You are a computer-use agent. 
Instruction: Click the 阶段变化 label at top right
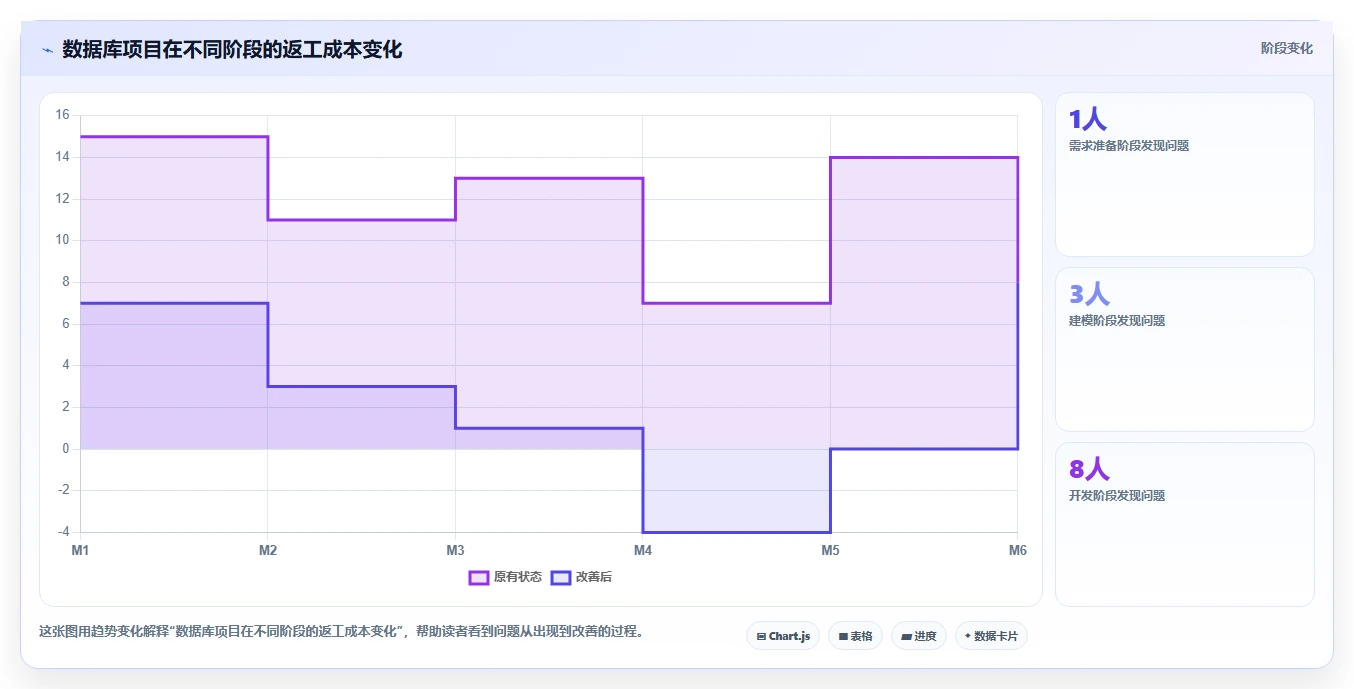click(1286, 48)
